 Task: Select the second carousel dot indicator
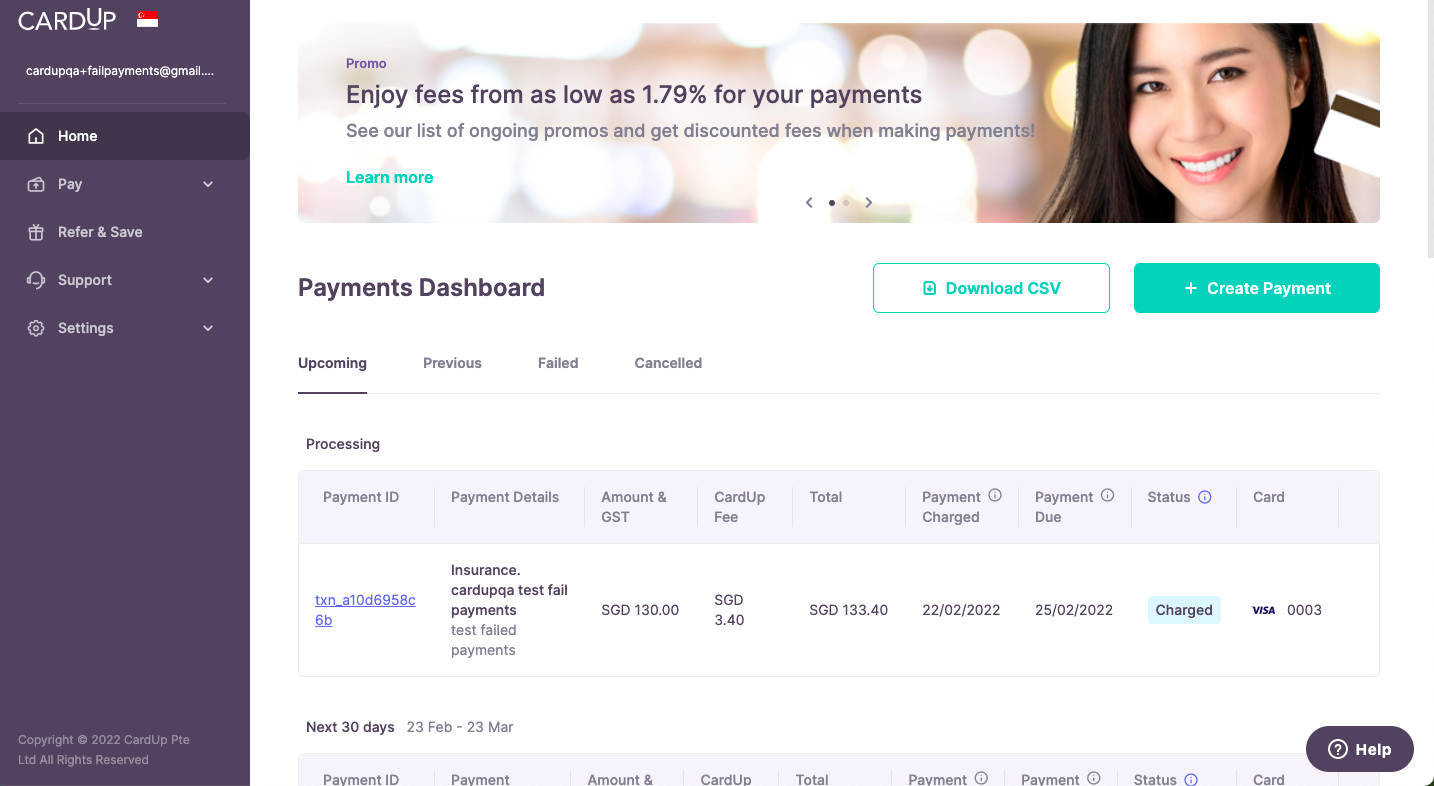click(846, 203)
